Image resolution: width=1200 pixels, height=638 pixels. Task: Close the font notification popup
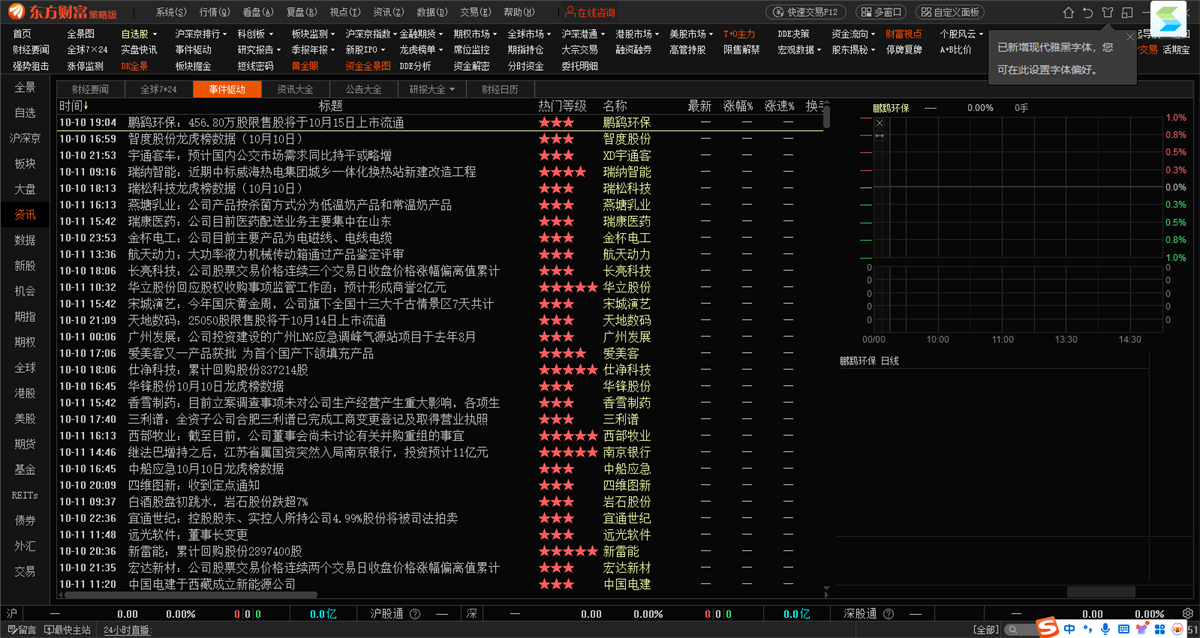pyautogui.click(x=1130, y=37)
